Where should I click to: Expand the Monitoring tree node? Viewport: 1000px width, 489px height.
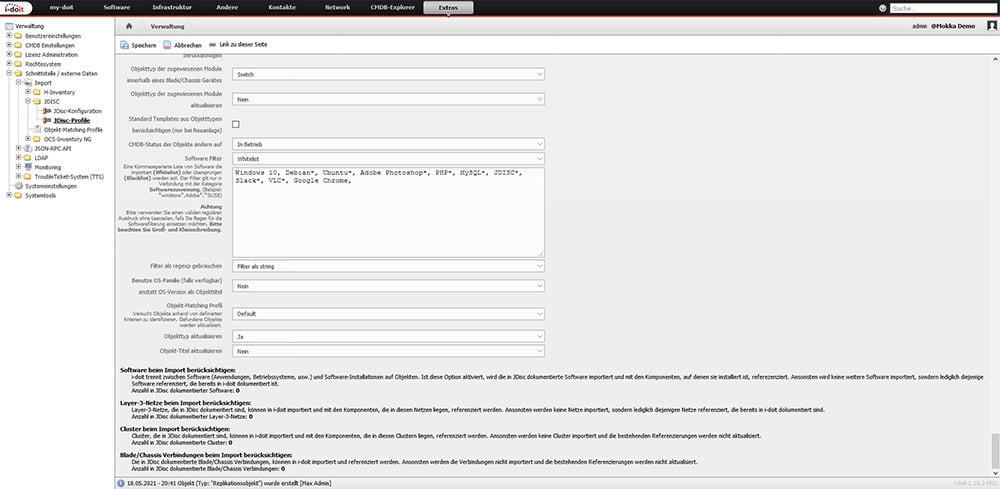[x=18, y=167]
